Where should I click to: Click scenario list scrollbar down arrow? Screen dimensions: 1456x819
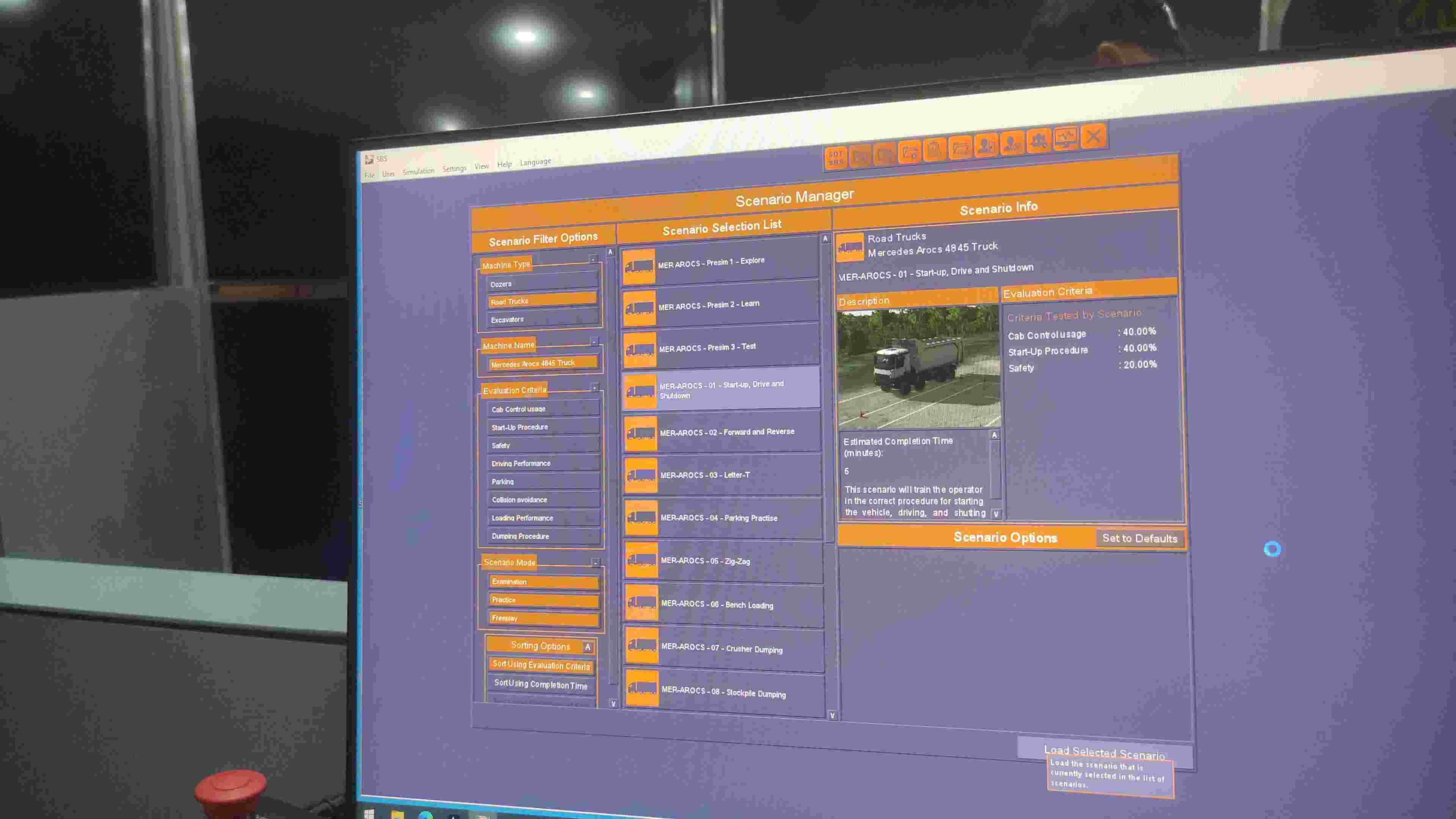tap(832, 715)
